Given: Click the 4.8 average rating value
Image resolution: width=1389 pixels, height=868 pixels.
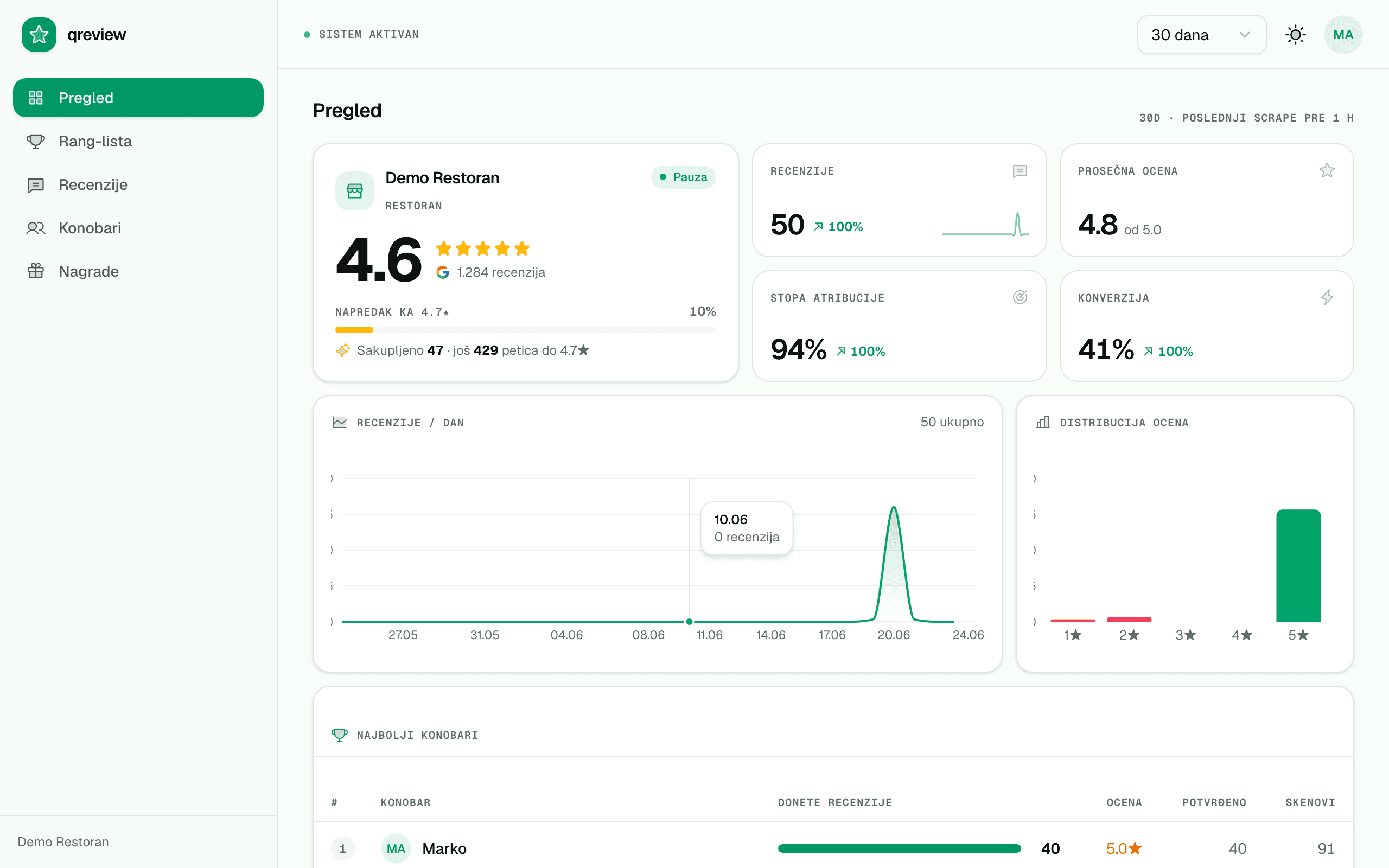Looking at the screenshot, I should (1098, 225).
